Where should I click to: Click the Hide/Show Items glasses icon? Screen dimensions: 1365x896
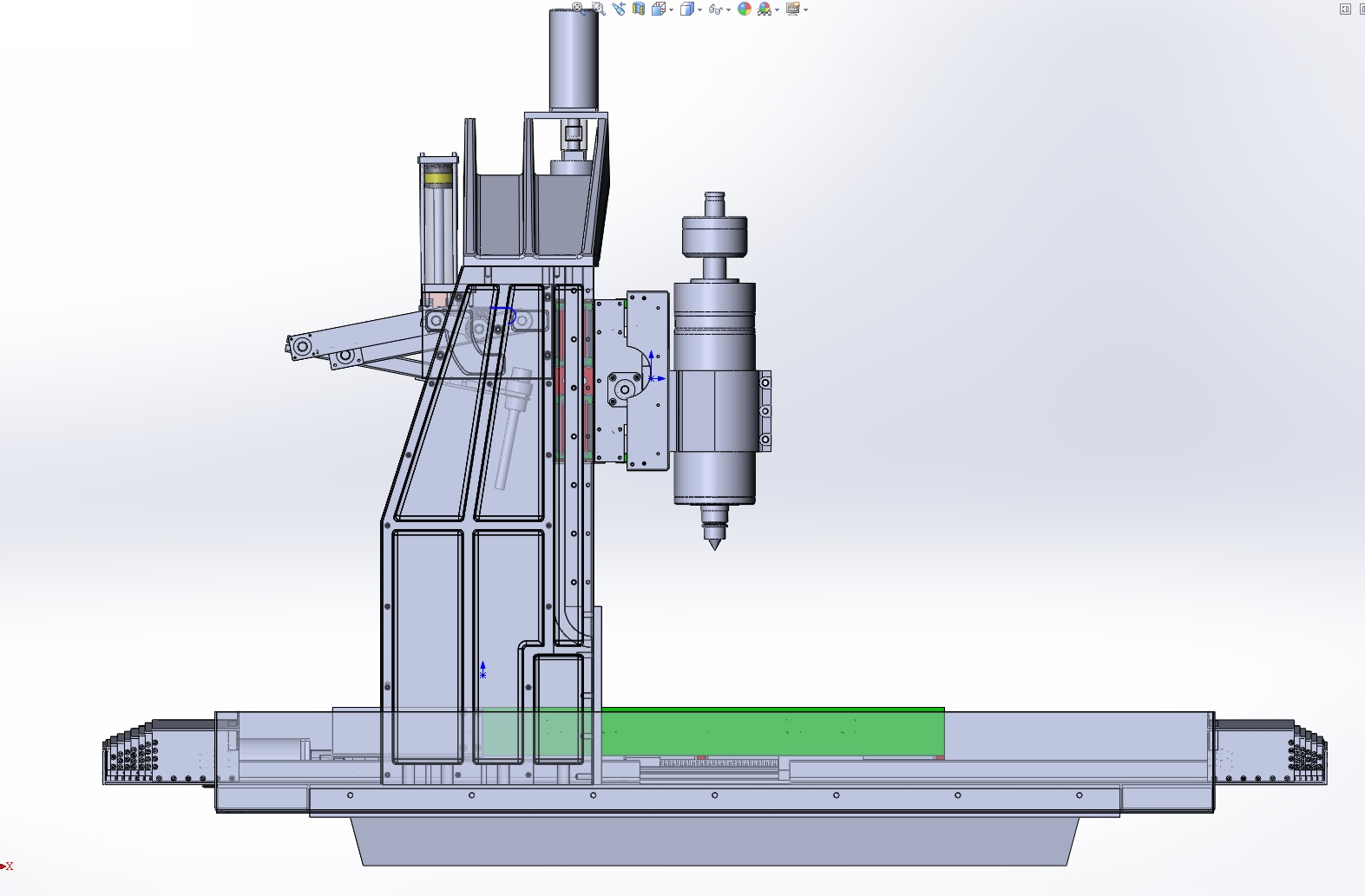pyautogui.click(x=716, y=10)
